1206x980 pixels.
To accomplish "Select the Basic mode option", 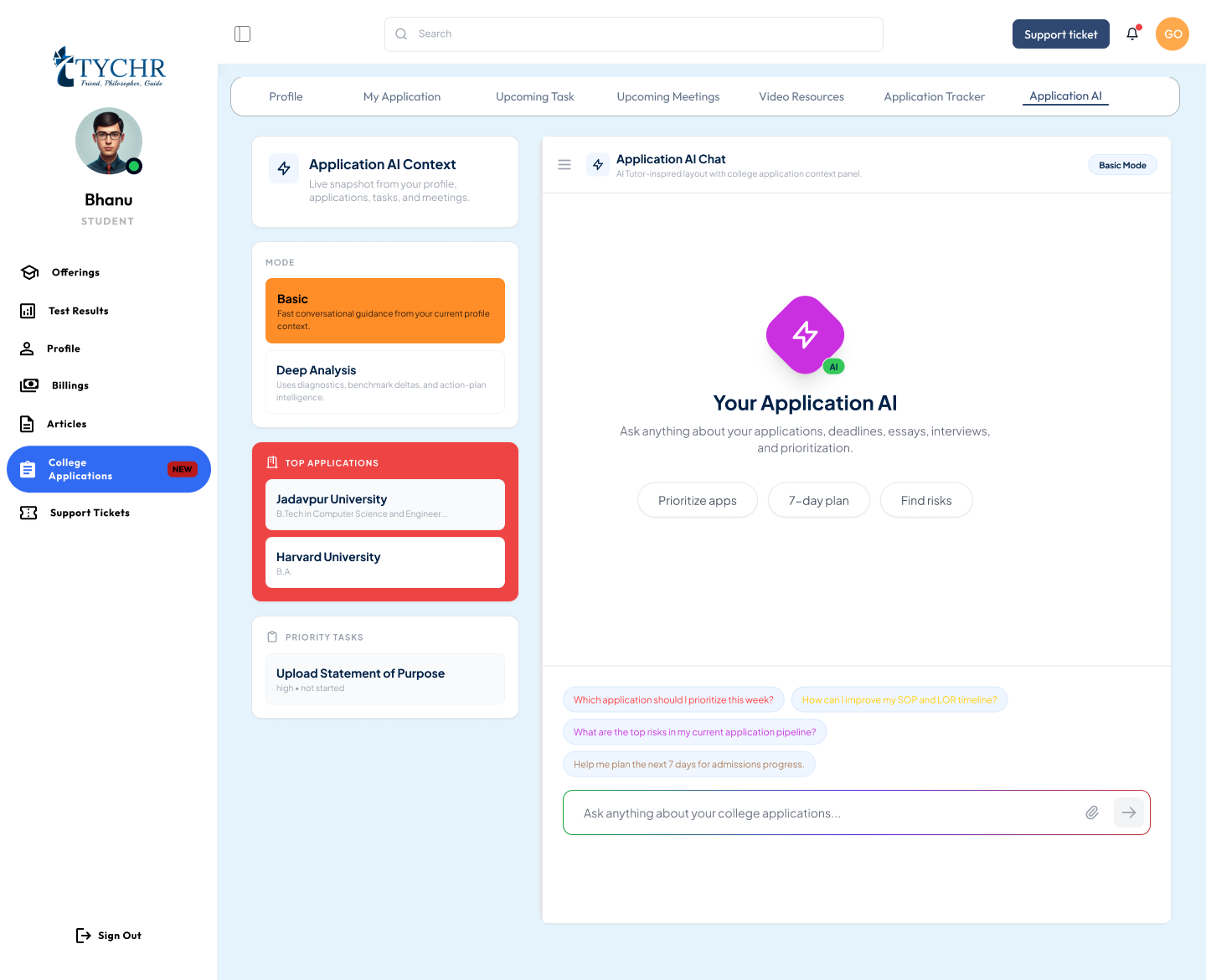I will coord(385,311).
